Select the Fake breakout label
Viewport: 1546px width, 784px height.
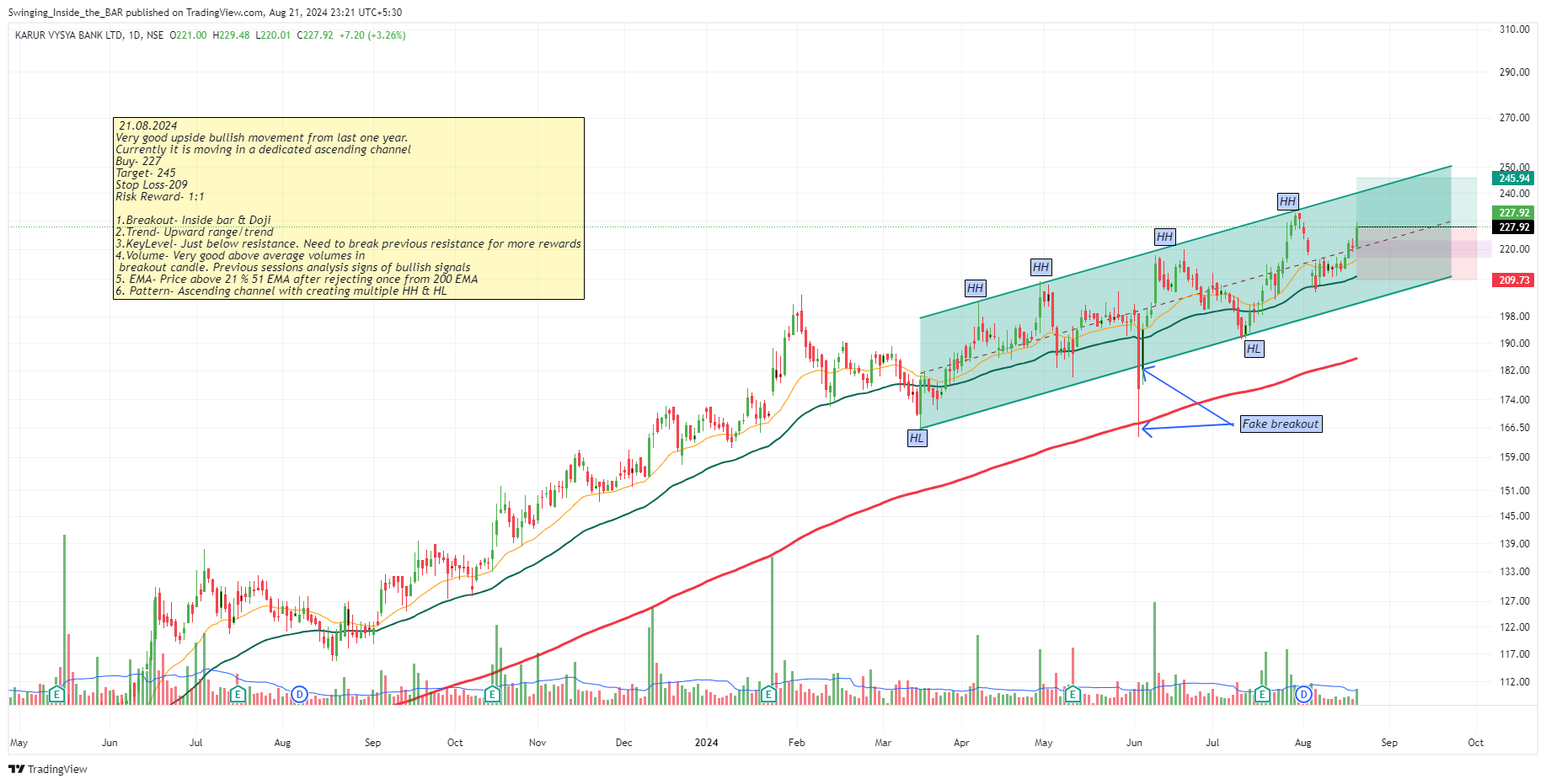[x=1281, y=424]
